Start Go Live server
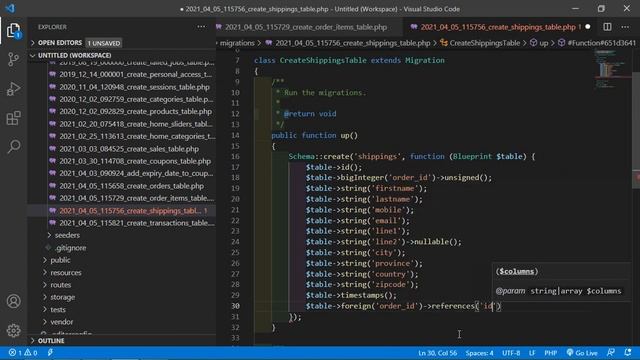This screenshot has height=360, width=640. (582, 353)
